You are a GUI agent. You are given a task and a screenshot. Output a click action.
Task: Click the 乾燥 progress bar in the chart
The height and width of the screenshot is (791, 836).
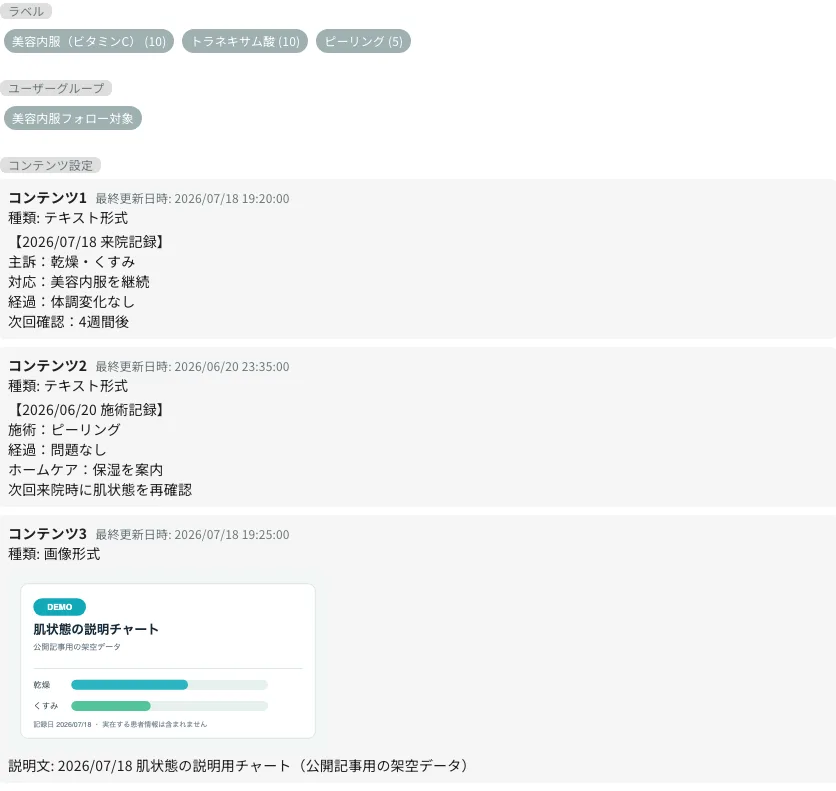[x=169, y=685]
